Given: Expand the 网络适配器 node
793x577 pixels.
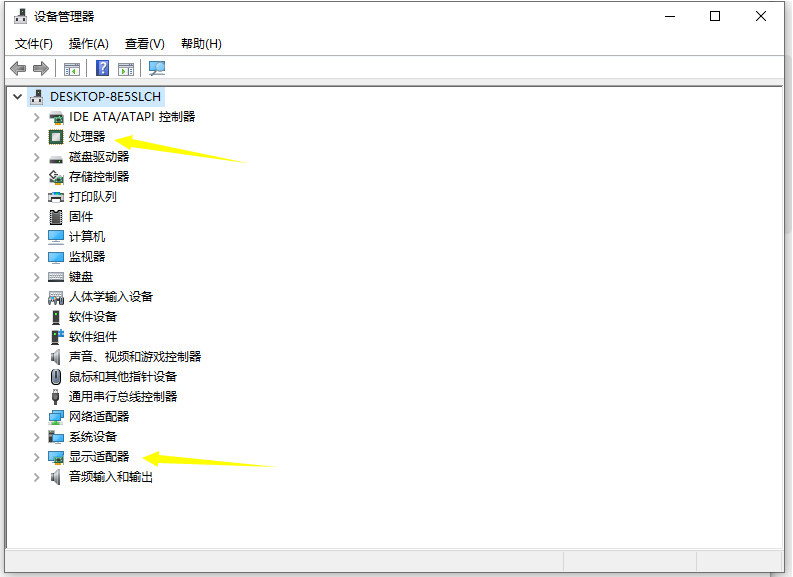Looking at the screenshot, I should click(37, 417).
